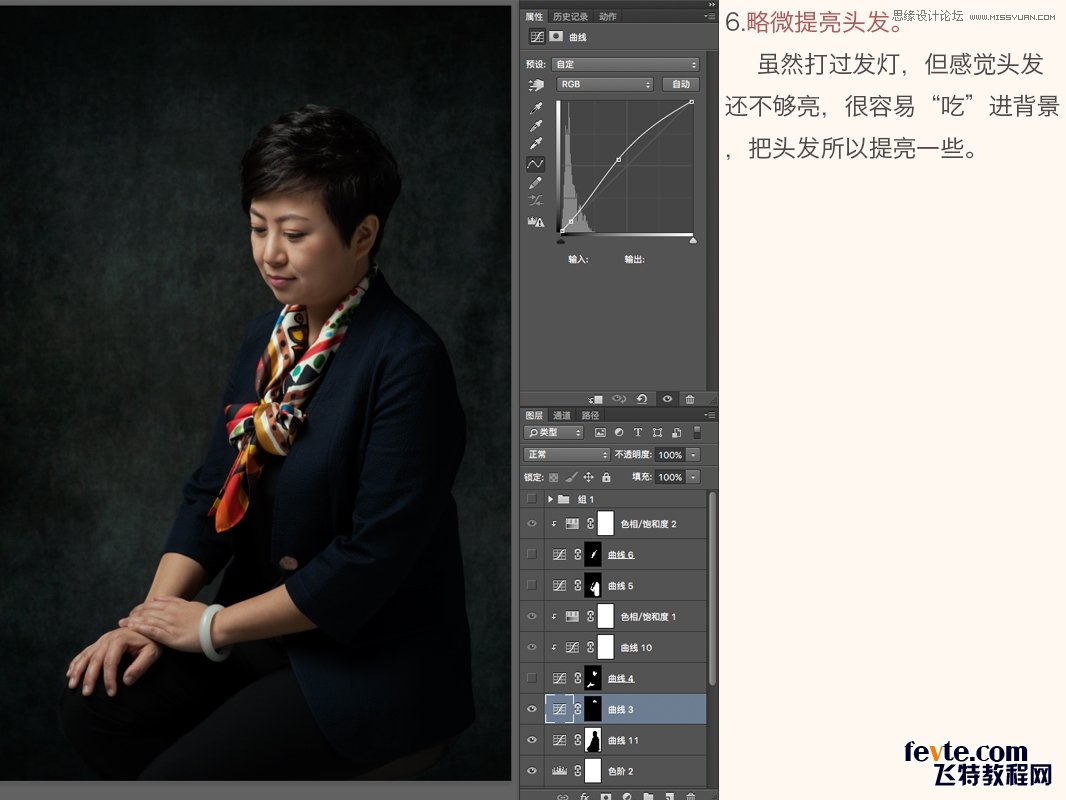Lock position move icon
Viewport: 1066px width, 800px height.
[589, 477]
